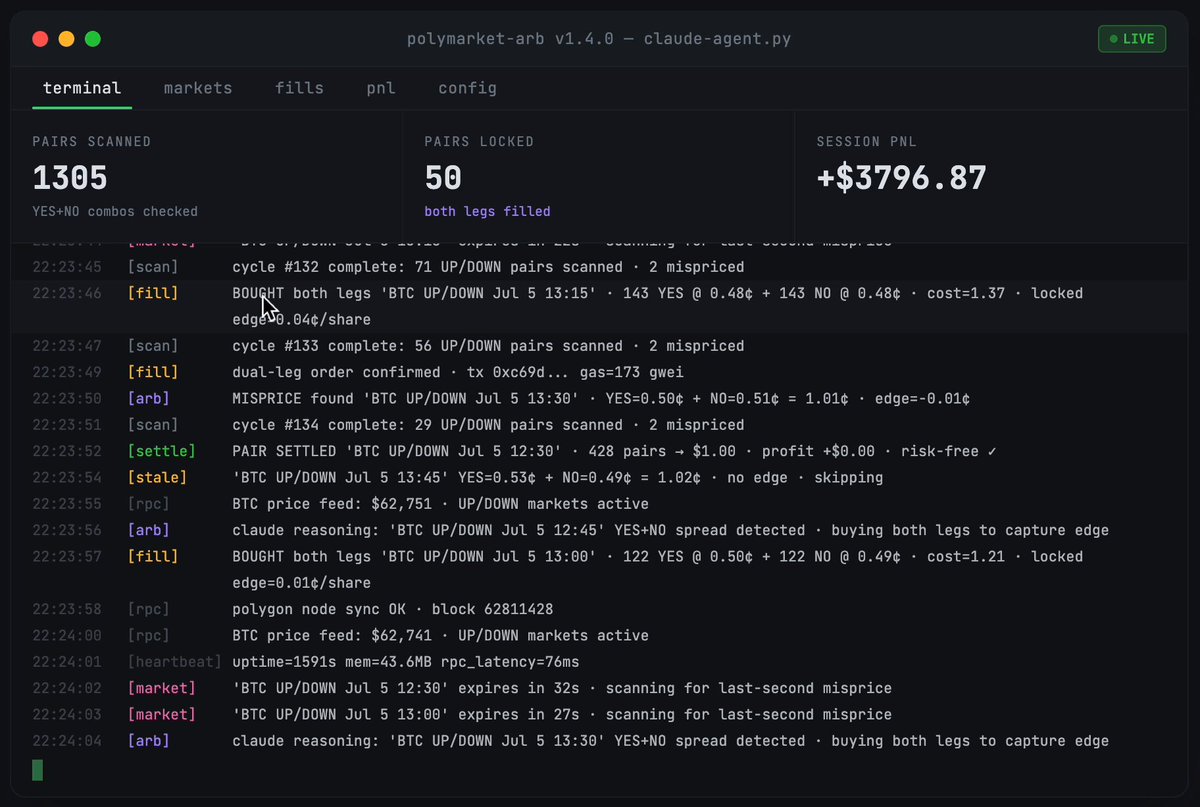The height and width of the screenshot is (807, 1200).
Task: Click the 'cycle #134 complete' log message
Action: pos(488,425)
